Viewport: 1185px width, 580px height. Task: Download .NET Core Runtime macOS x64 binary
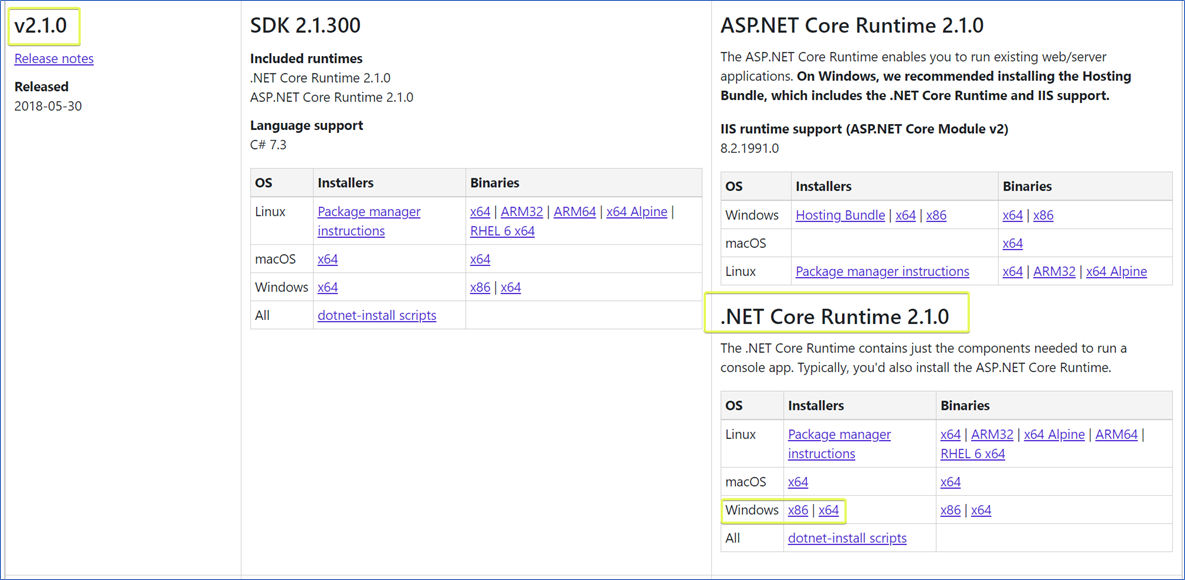pos(951,482)
